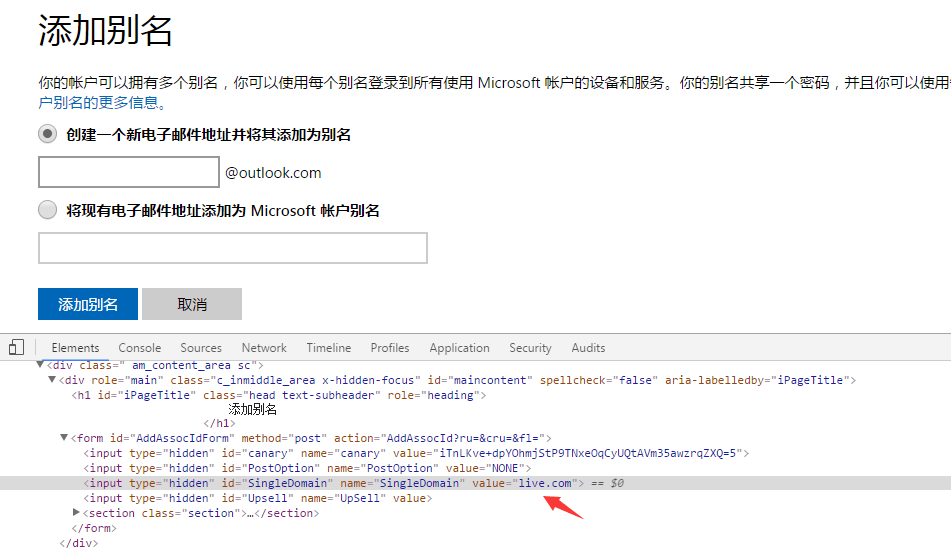Image resolution: width=951 pixels, height=550 pixels.
Task: Select the hidden input UpSell row
Action: tap(258, 498)
